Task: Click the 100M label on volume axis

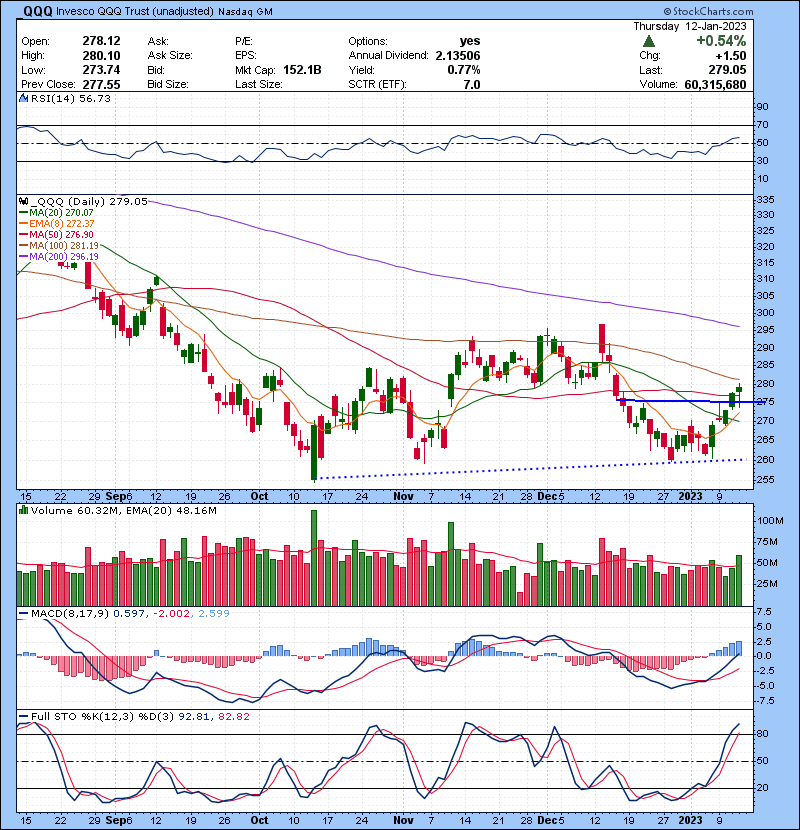Action: (x=770, y=521)
